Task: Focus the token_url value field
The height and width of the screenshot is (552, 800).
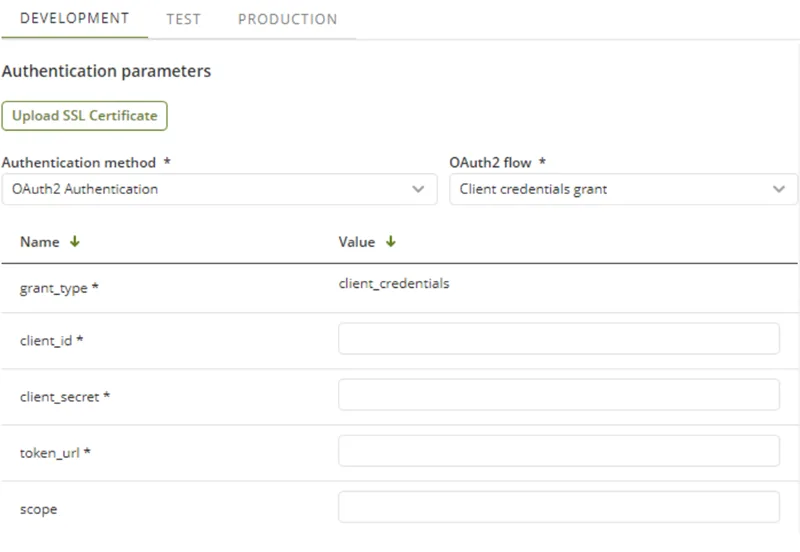Action: pyautogui.click(x=559, y=450)
